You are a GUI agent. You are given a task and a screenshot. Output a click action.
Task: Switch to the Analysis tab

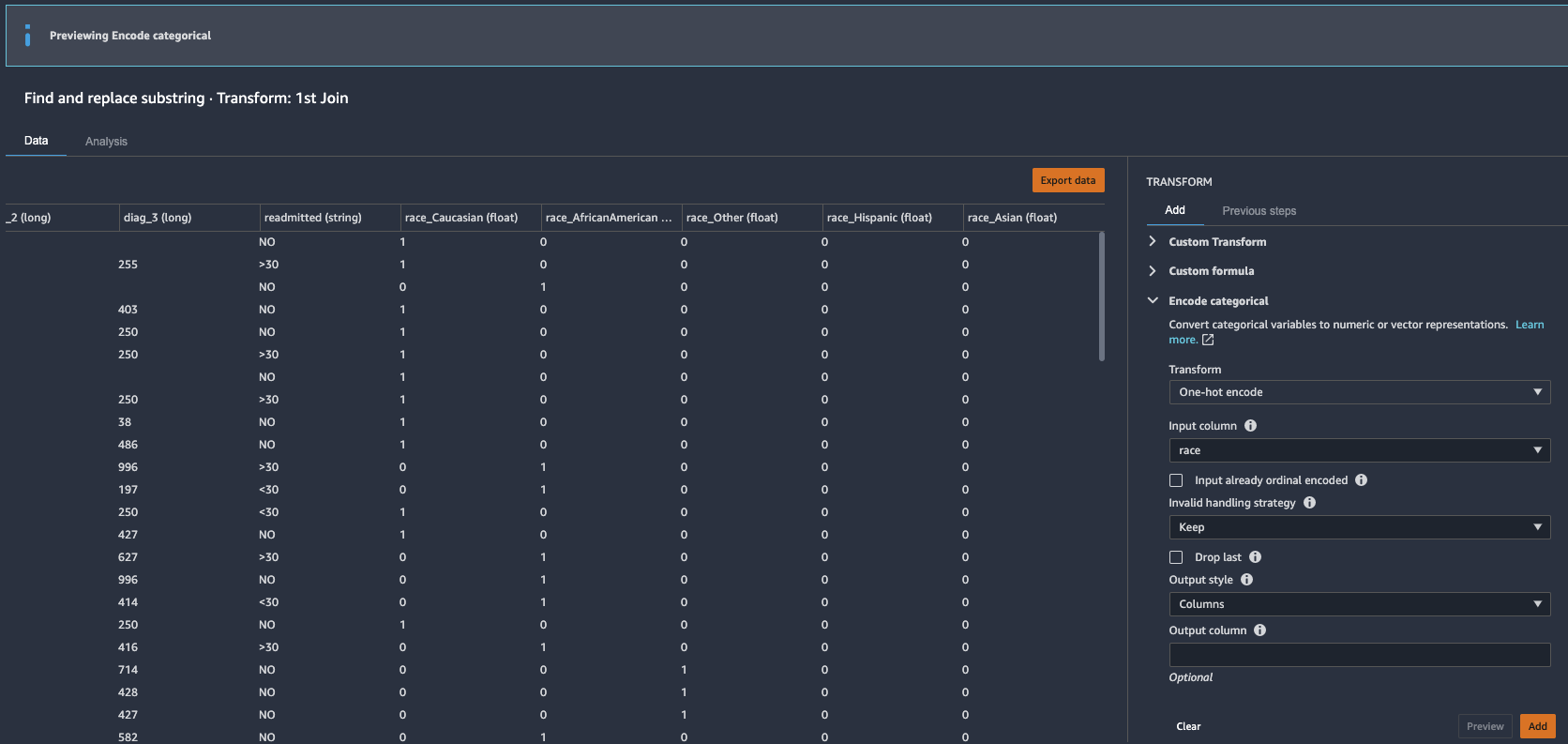coord(106,142)
